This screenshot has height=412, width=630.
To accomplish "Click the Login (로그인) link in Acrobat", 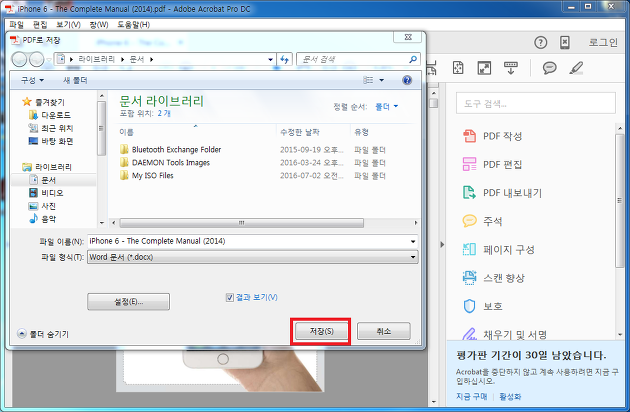I will (603, 42).
